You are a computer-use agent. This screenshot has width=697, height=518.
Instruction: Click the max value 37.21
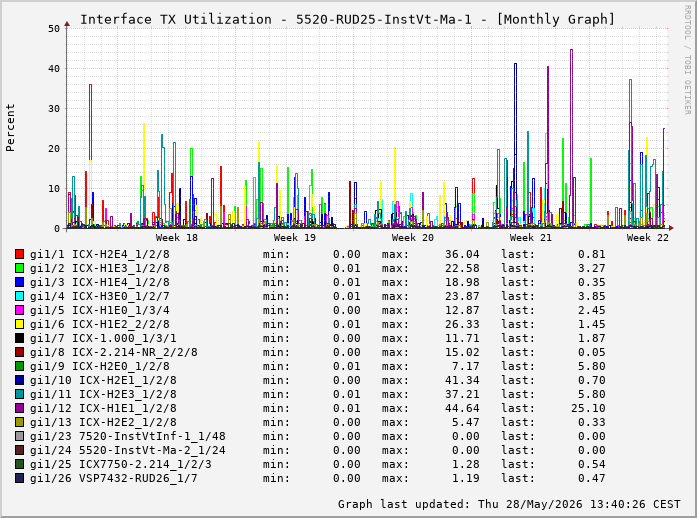(x=462, y=394)
